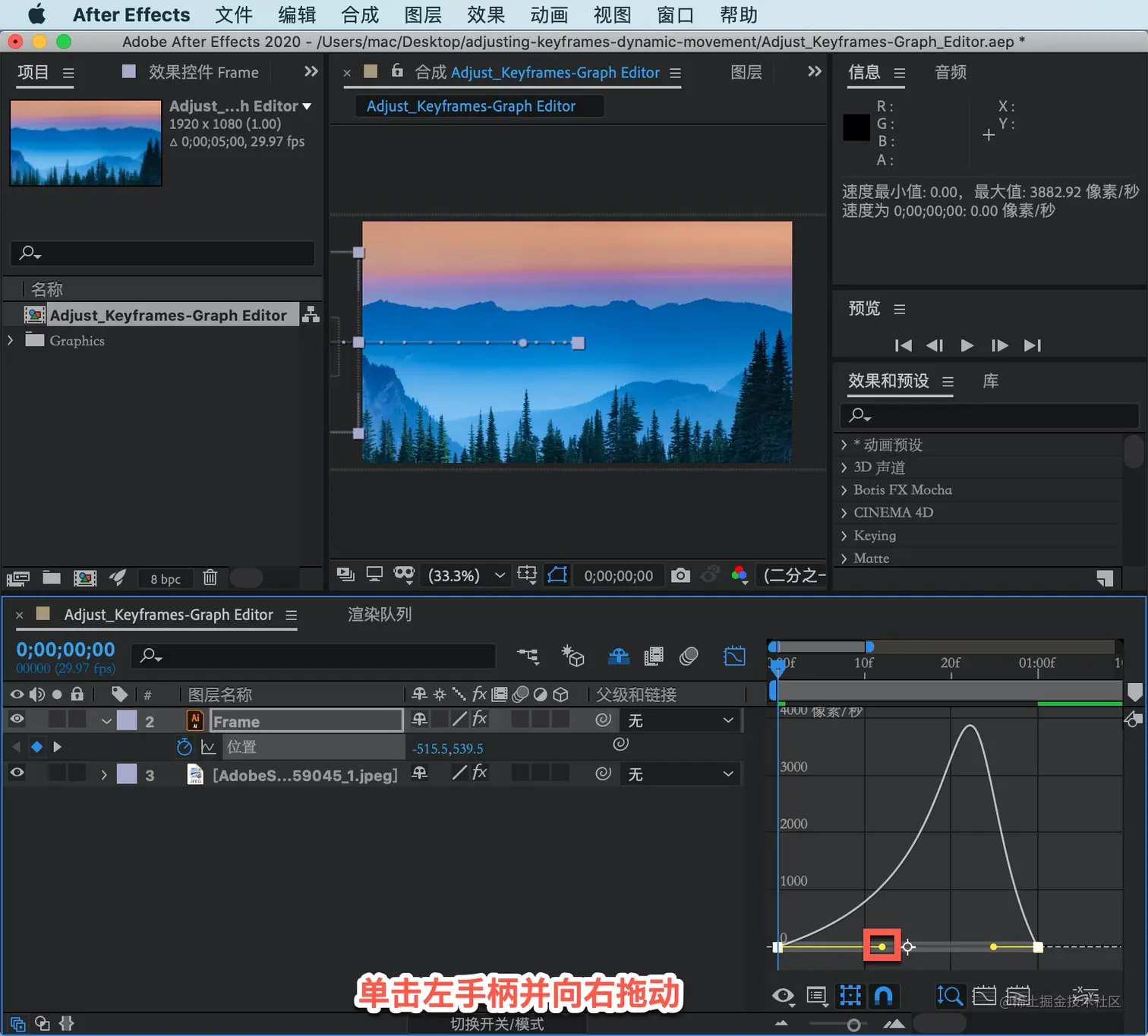
Task: Toggle fx switch on the jpeg layer
Action: [x=480, y=773]
